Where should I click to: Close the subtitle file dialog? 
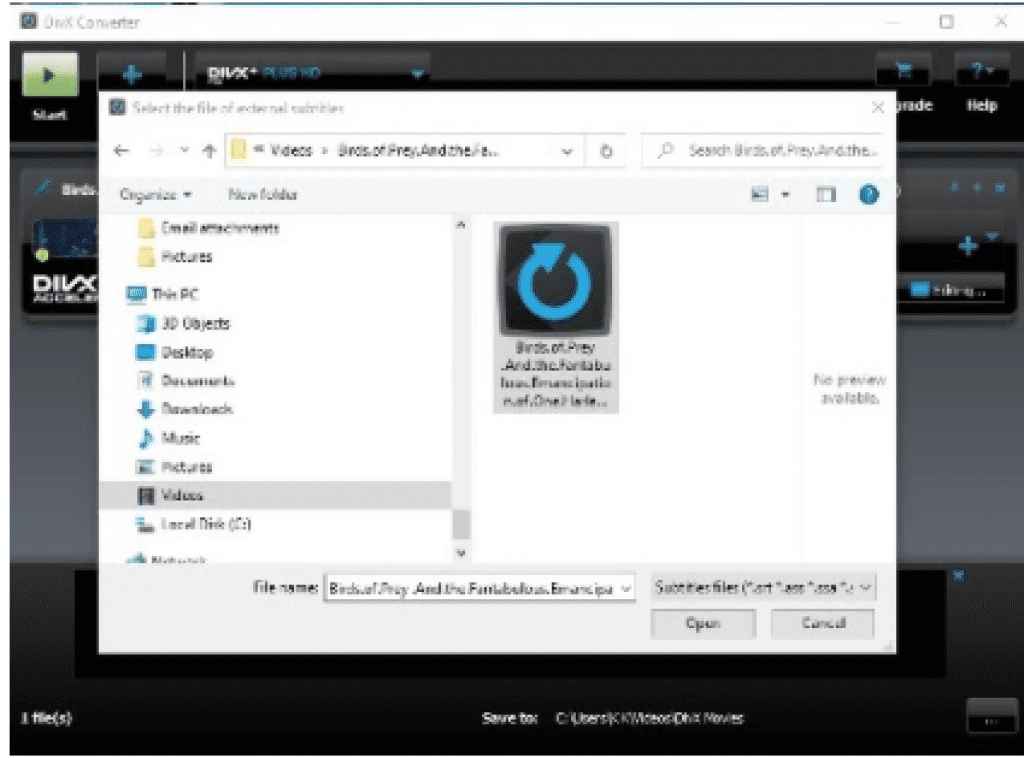[878, 108]
